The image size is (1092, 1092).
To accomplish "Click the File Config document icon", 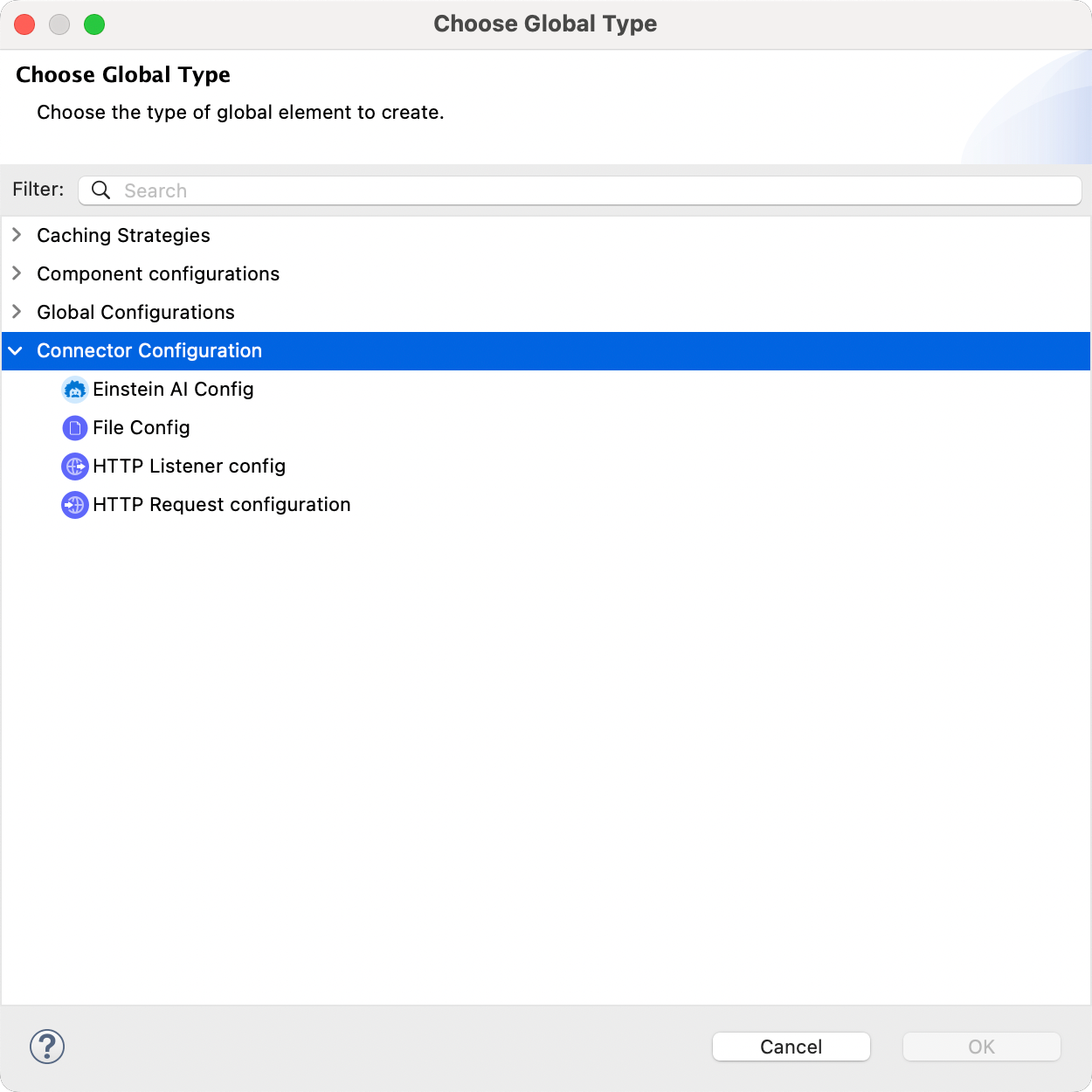I will [75, 428].
